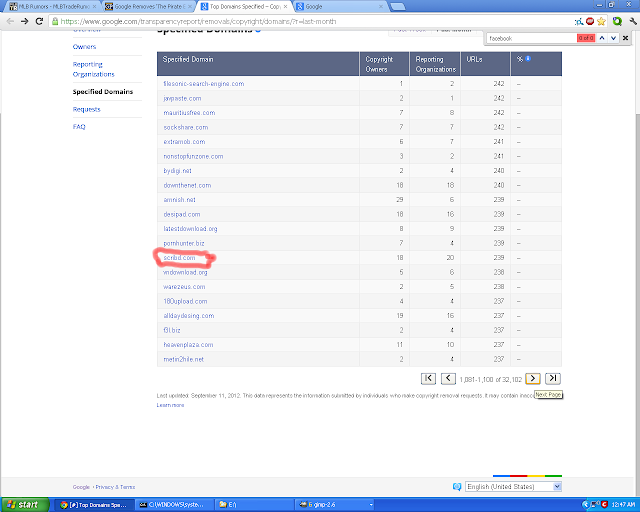Click the red C tray icon
The width and height of the screenshot is (640, 512).
tap(605, 505)
